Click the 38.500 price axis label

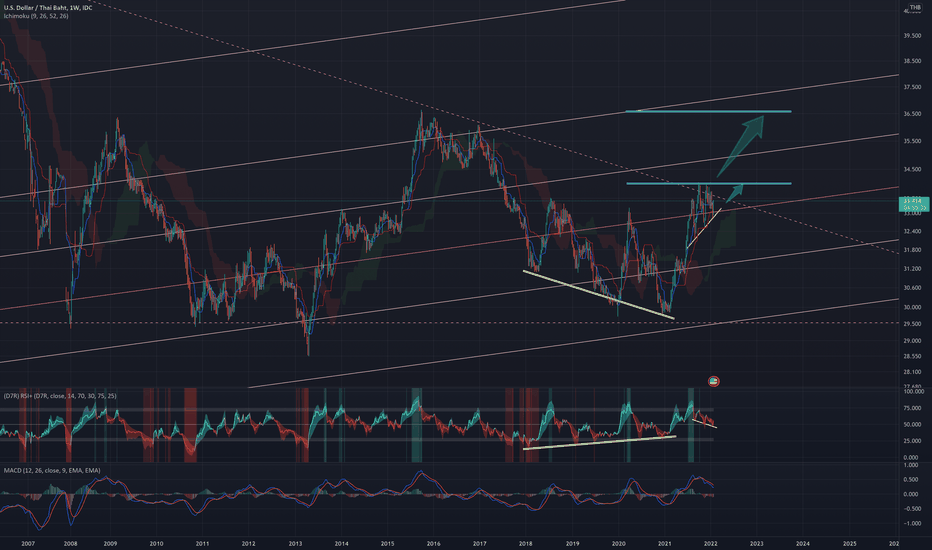pos(912,61)
